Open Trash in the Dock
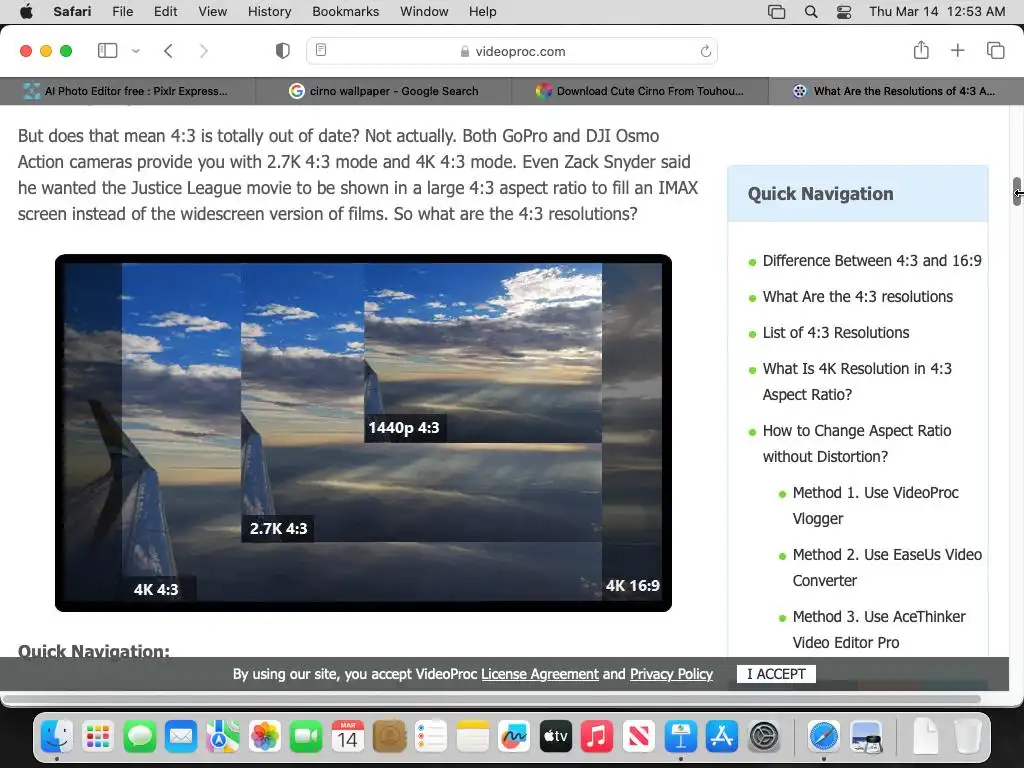Screen dimensions: 1024x768 (x=968, y=737)
